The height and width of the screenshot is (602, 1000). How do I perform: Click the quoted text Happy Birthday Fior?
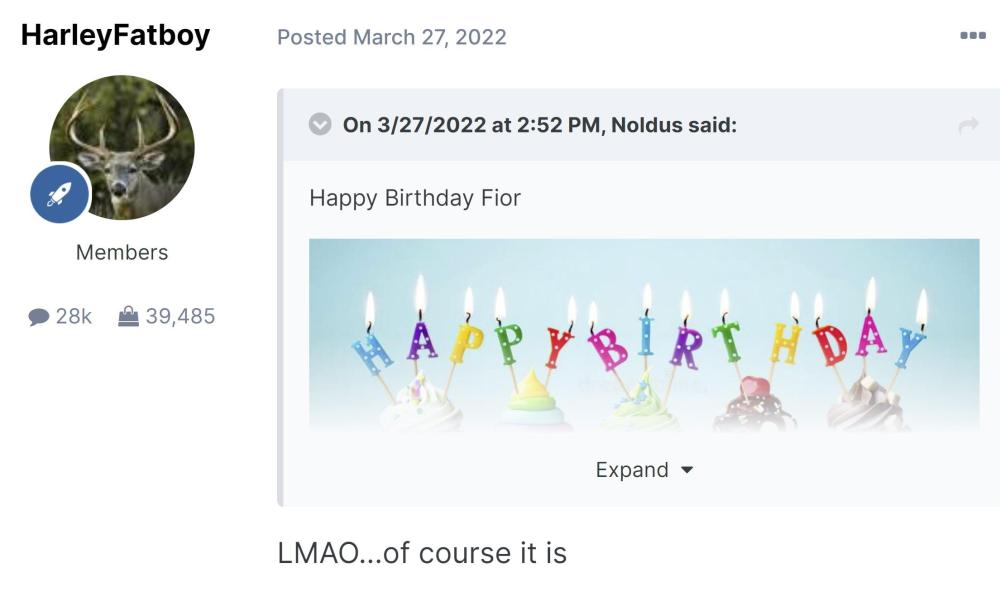click(415, 198)
